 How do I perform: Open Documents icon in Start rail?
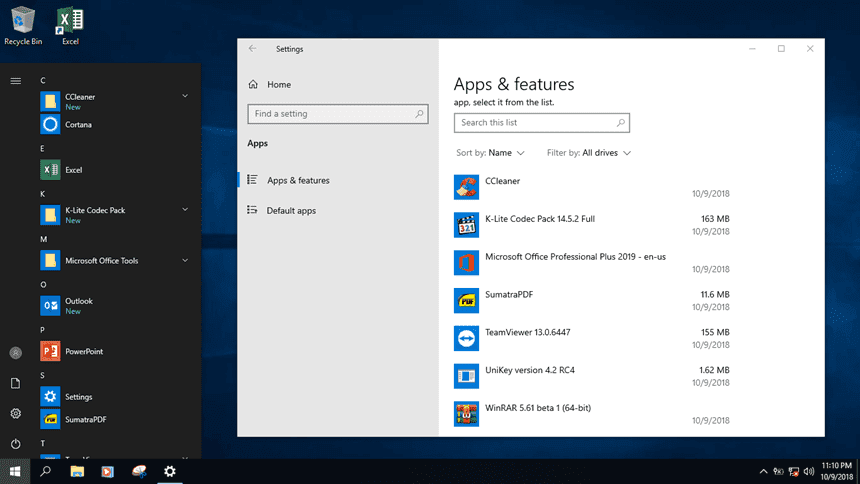[x=15, y=383]
